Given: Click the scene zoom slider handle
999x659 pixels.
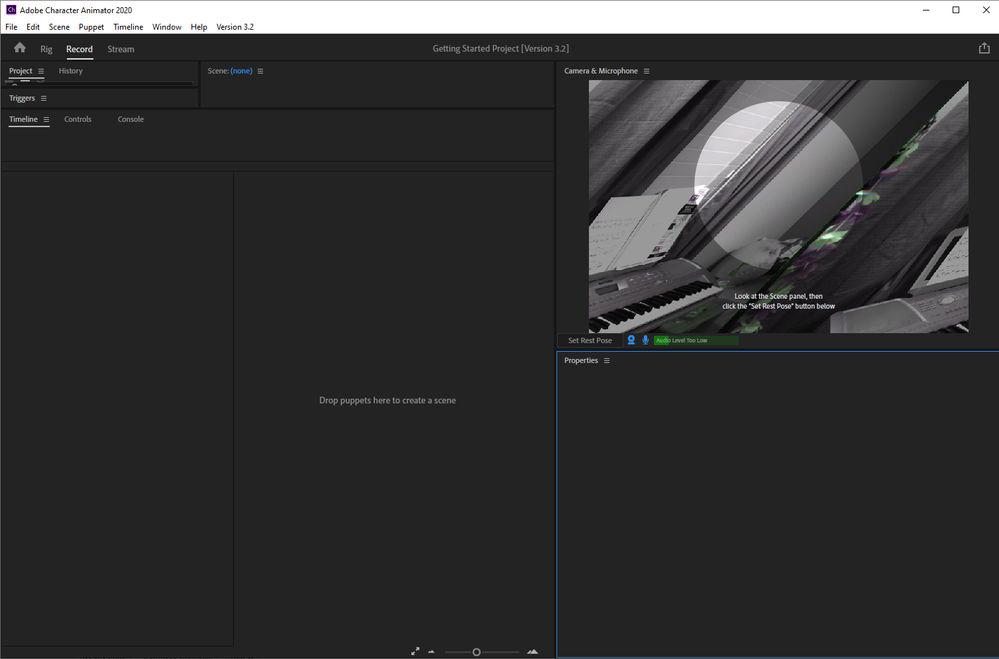Looking at the screenshot, I should pos(476,652).
